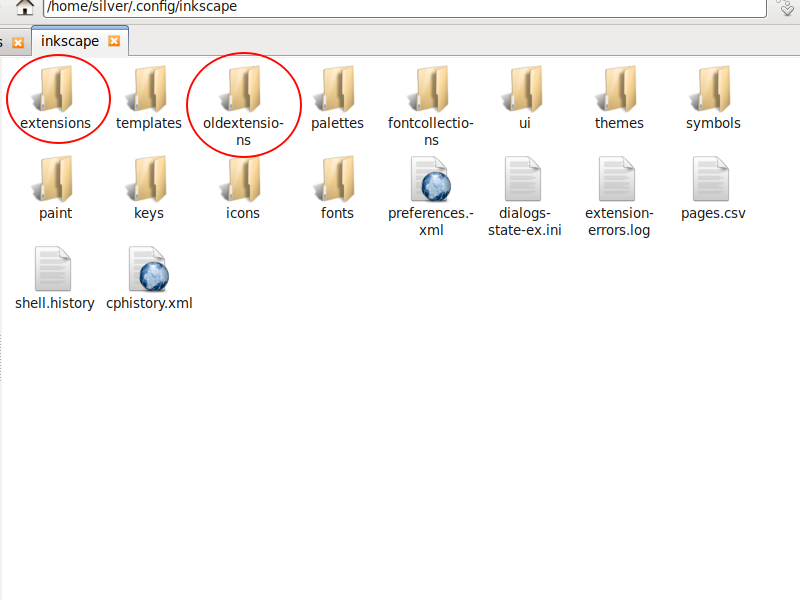The image size is (800, 600).
Task: Open the paint folder
Action: (55, 179)
